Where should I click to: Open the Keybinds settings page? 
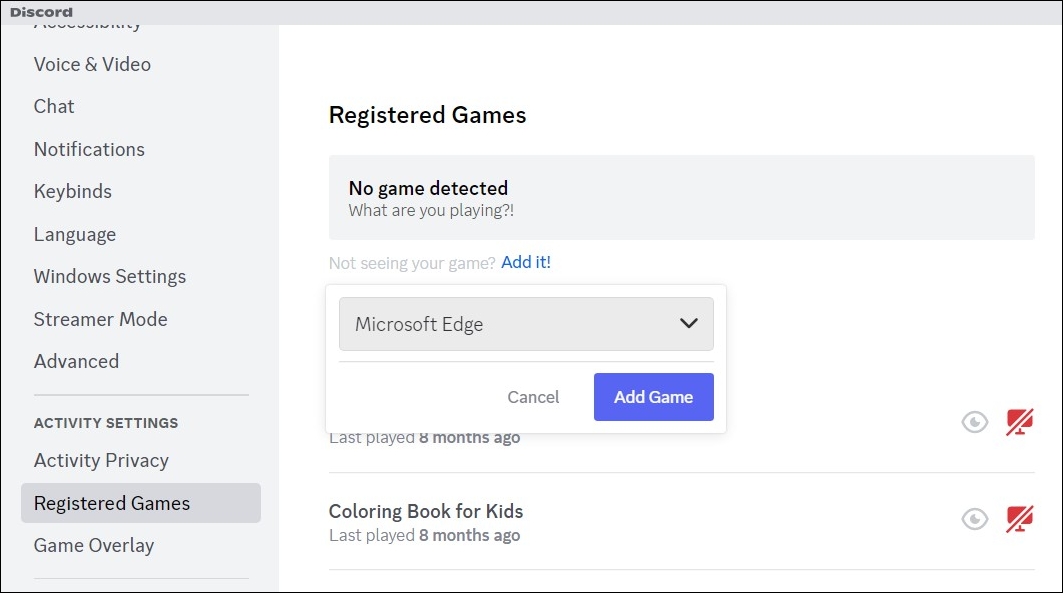pos(72,191)
